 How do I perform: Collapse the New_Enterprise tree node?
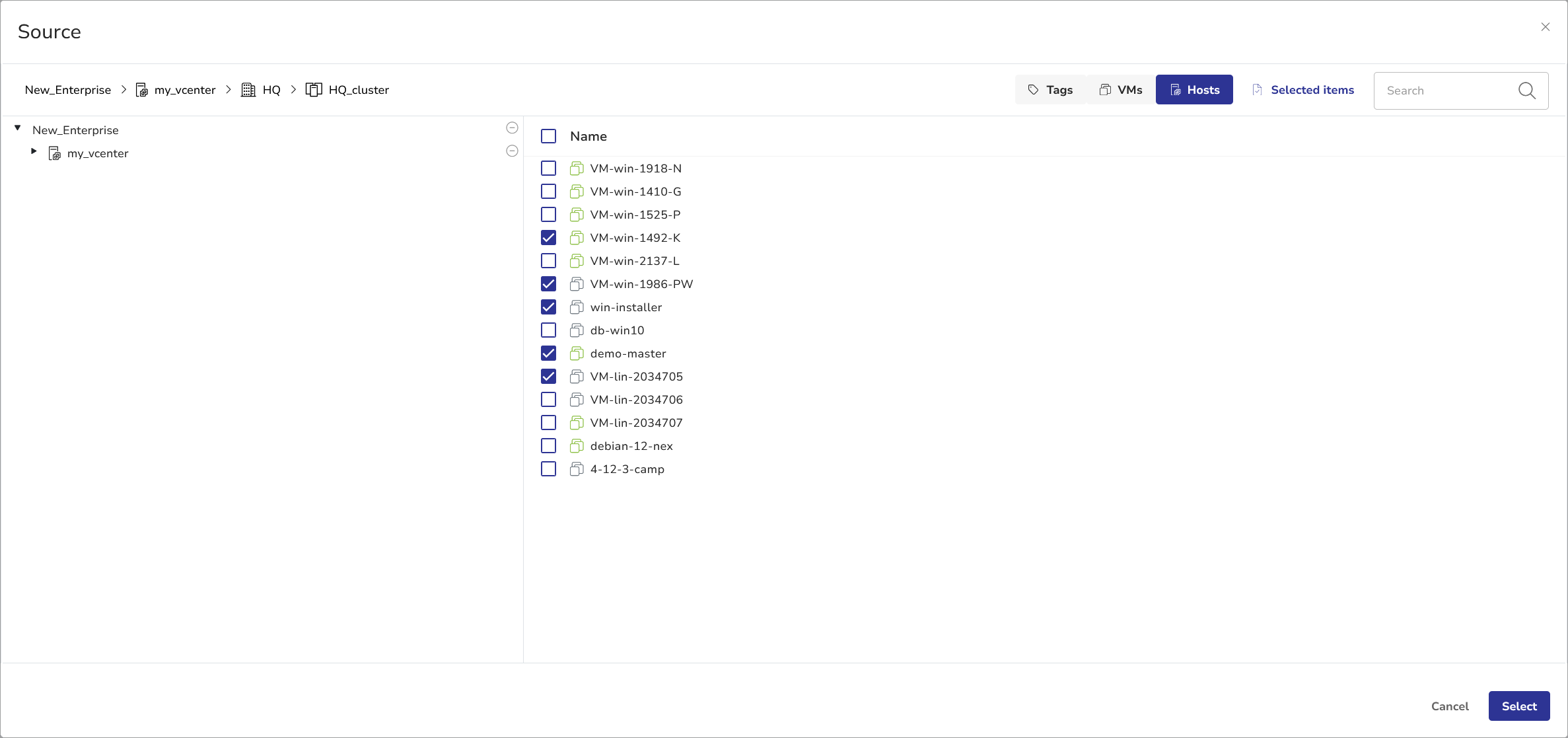click(x=18, y=128)
